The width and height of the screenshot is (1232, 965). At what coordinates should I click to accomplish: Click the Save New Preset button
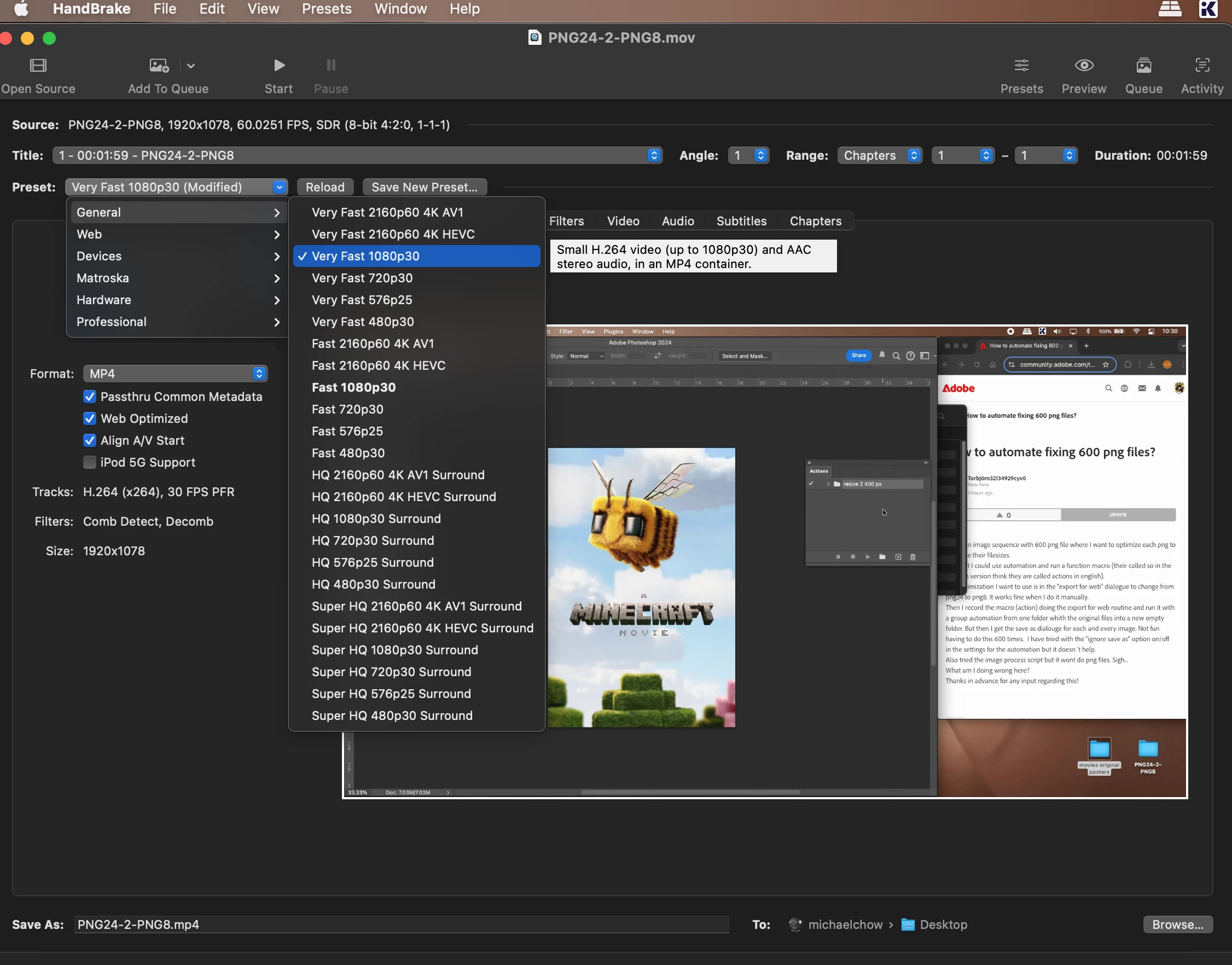[x=424, y=187]
